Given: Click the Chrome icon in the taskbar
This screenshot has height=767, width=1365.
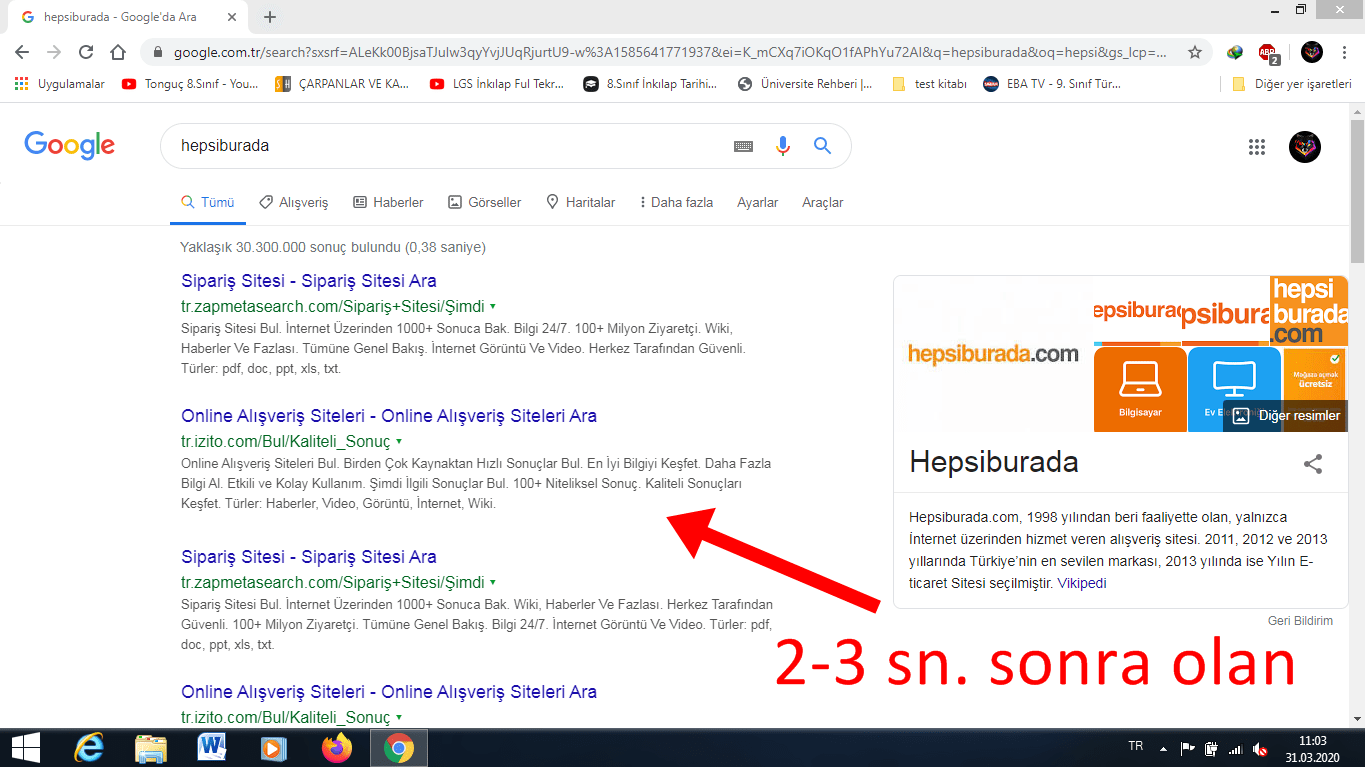Looking at the screenshot, I should 399,747.
